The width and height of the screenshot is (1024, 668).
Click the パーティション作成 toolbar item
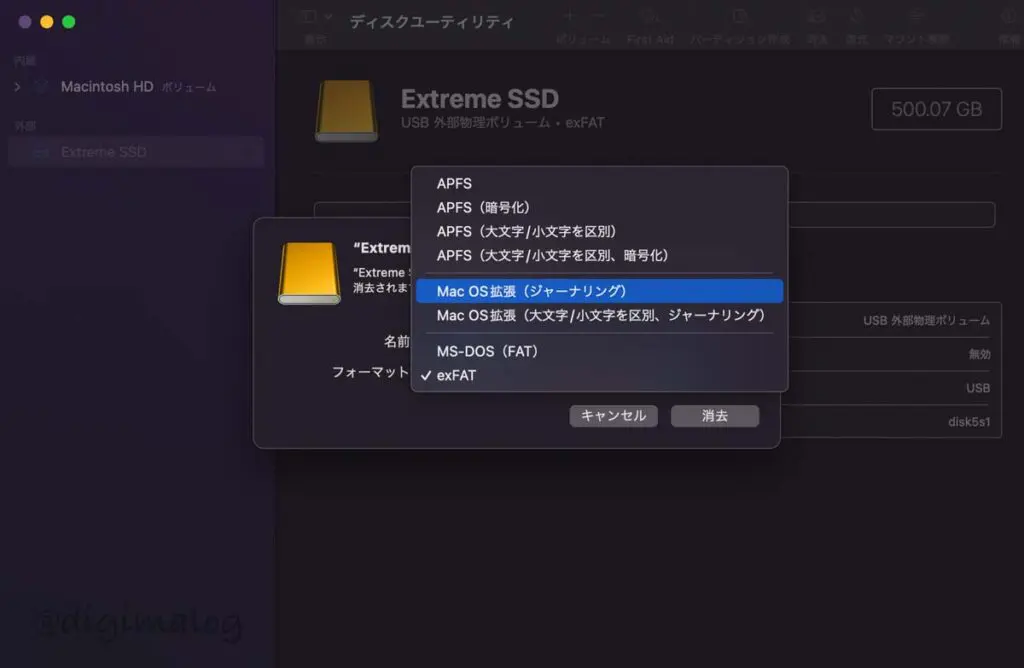pos(739,26)
